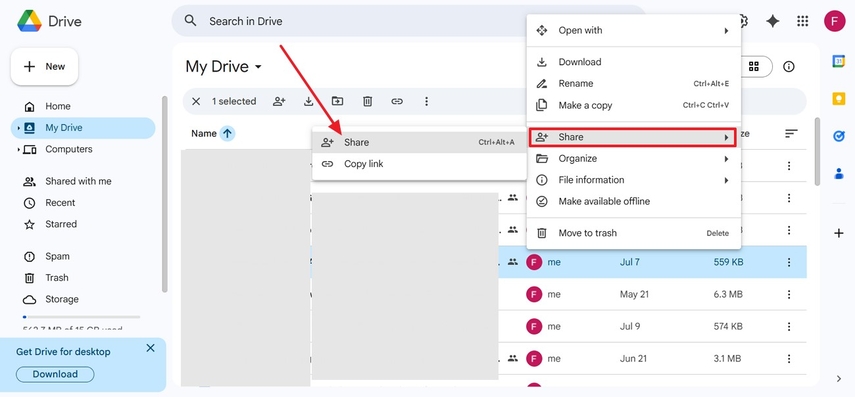
Task: Choose Make available offline
Action: pyautogui.click(x=634, y=202)
